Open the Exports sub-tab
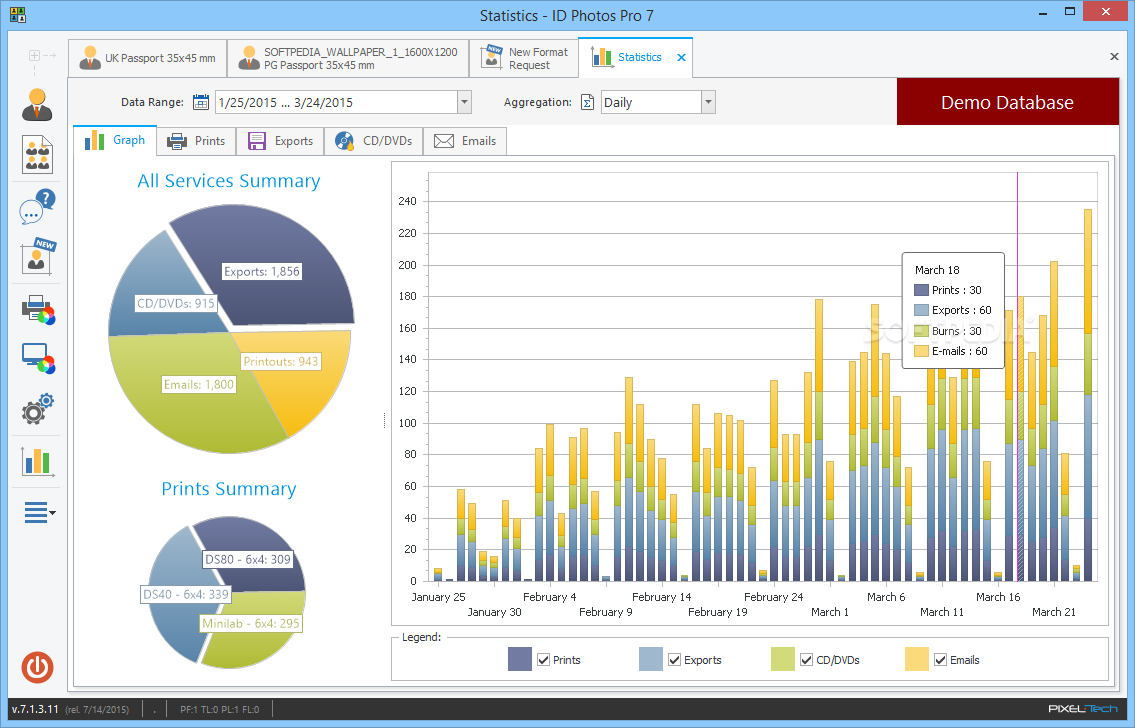 click(x=280, y=141)
